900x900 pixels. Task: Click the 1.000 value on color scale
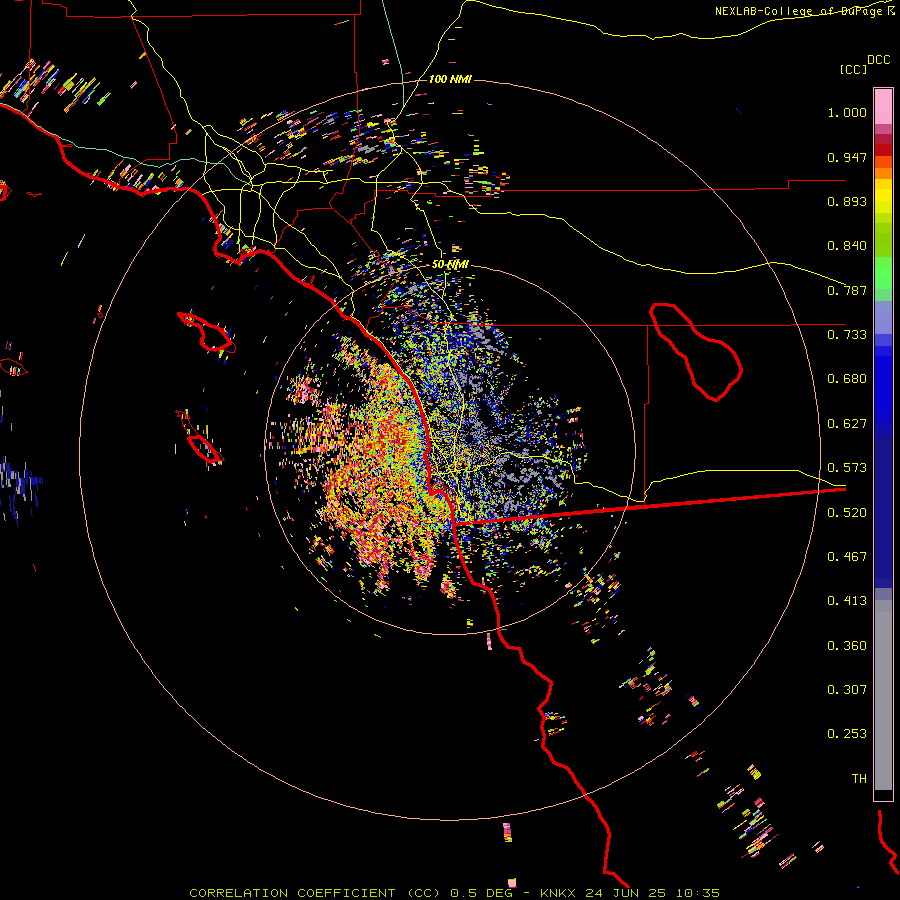coord(847,112)
